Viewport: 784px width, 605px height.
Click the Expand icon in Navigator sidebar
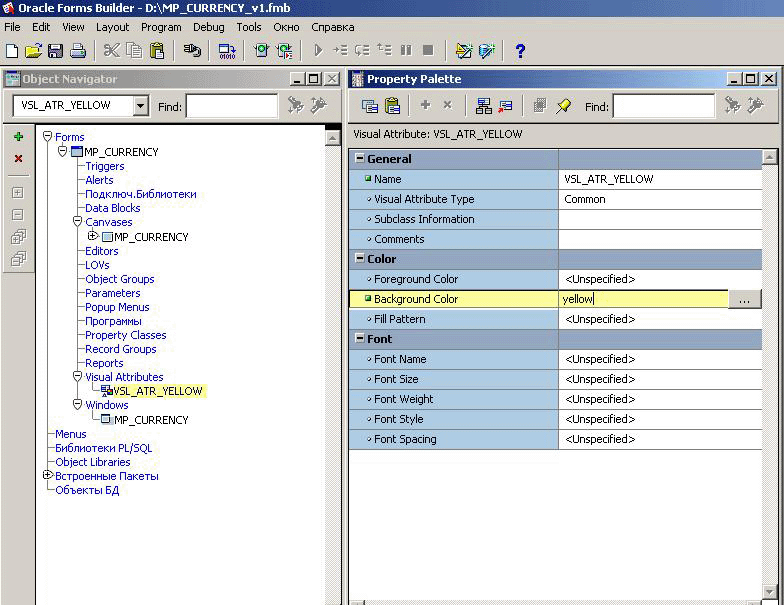coord(18,192)
